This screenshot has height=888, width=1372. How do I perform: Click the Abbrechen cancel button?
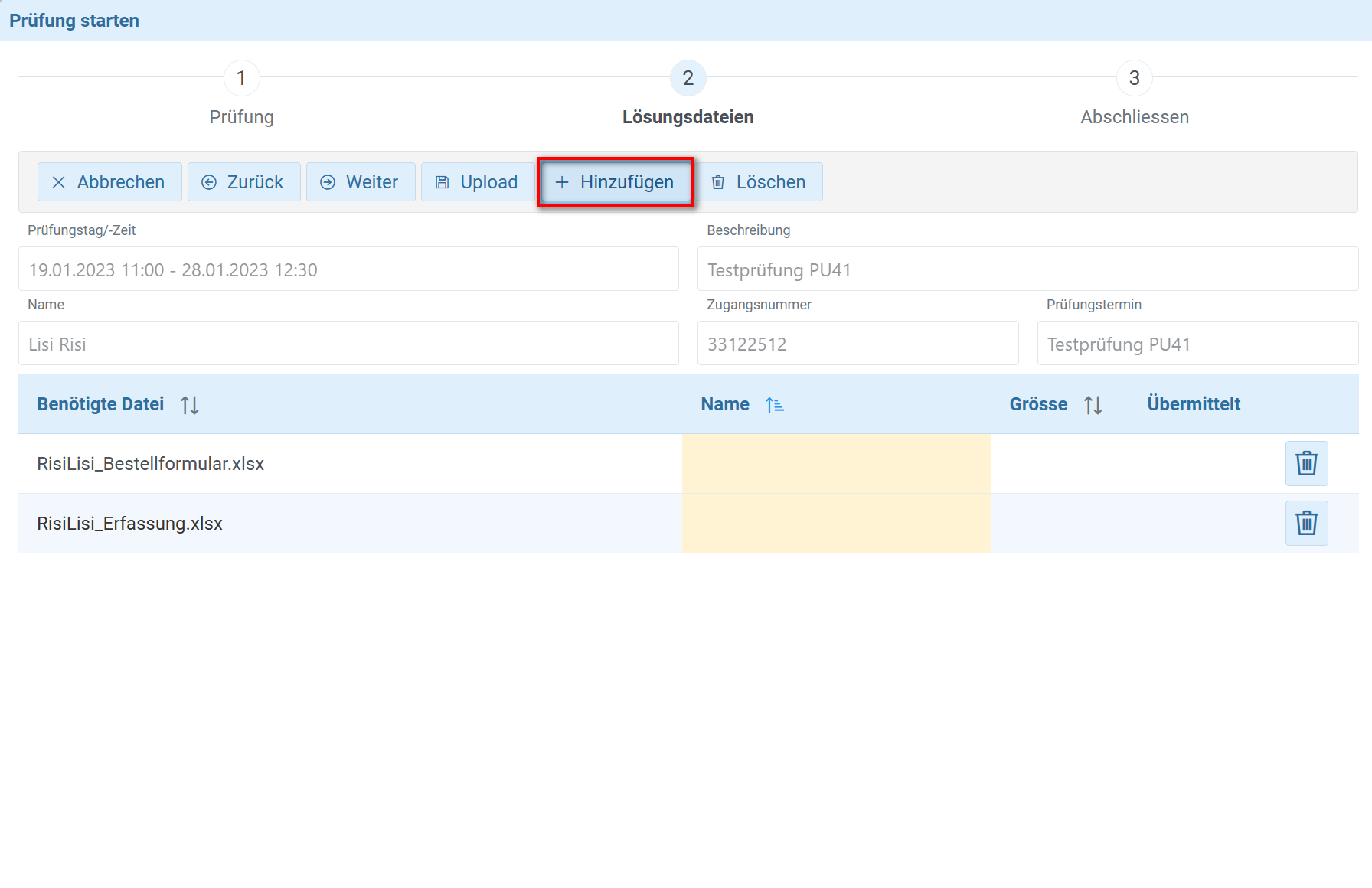point(109,182)
